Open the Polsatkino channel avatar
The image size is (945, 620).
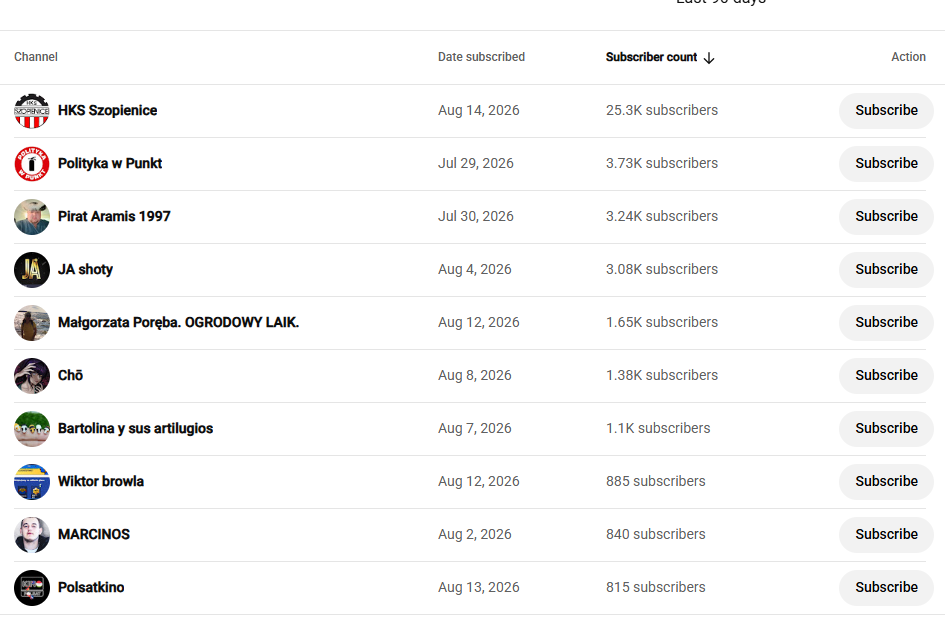coord(32,588)
